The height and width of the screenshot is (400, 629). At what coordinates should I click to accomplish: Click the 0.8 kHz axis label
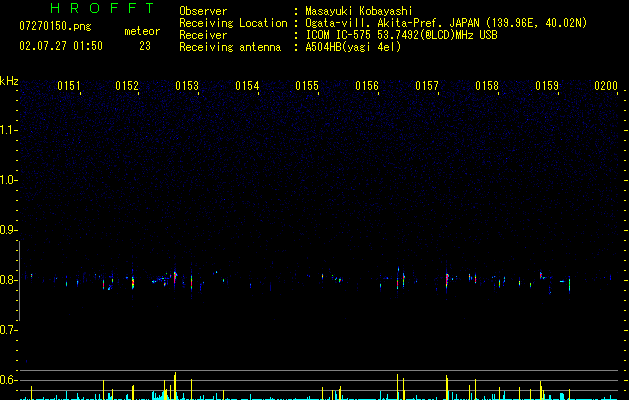tap(8, 280)
